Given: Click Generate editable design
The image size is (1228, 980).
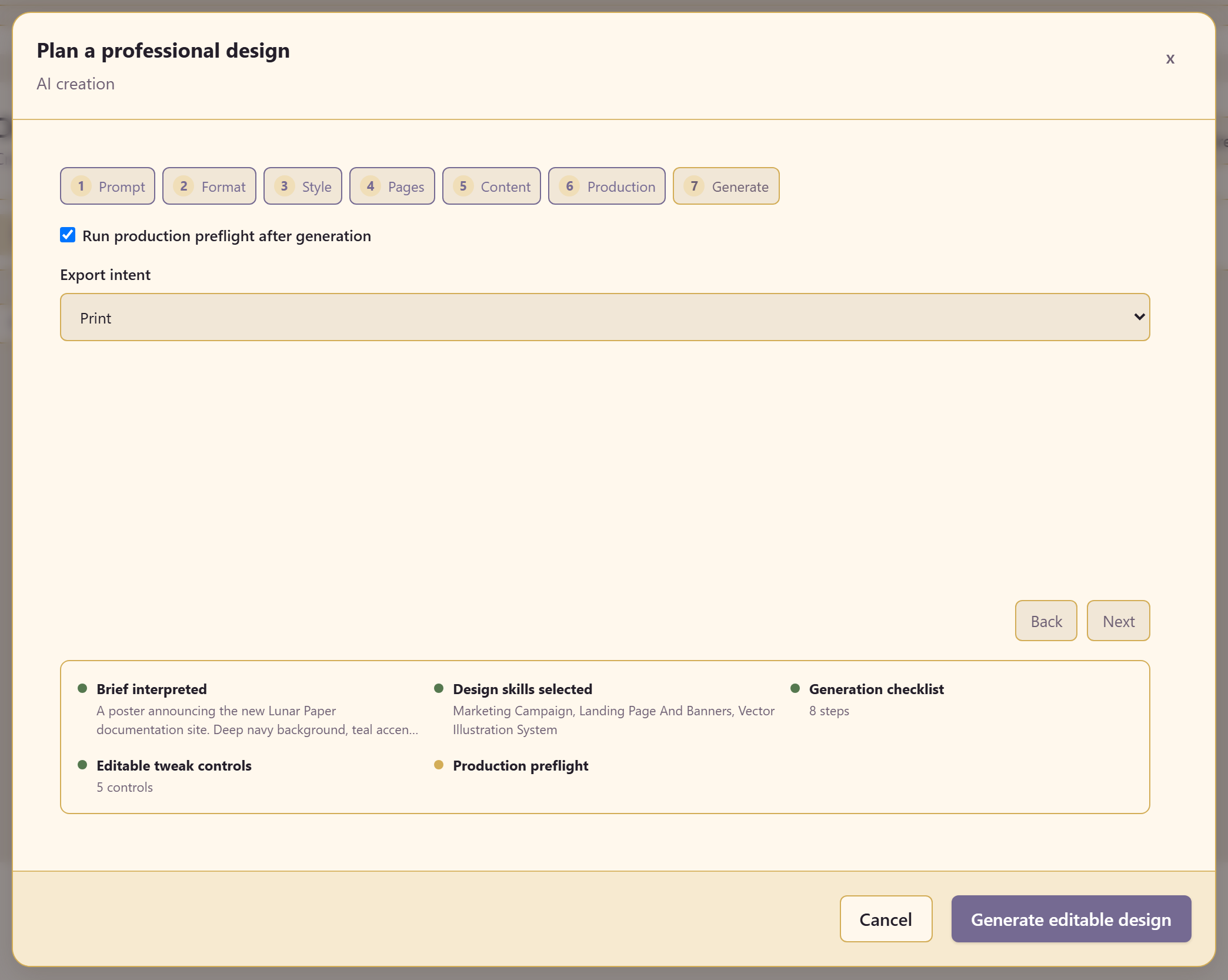Looking at the screenshot, I should (x=1071, y=919).
